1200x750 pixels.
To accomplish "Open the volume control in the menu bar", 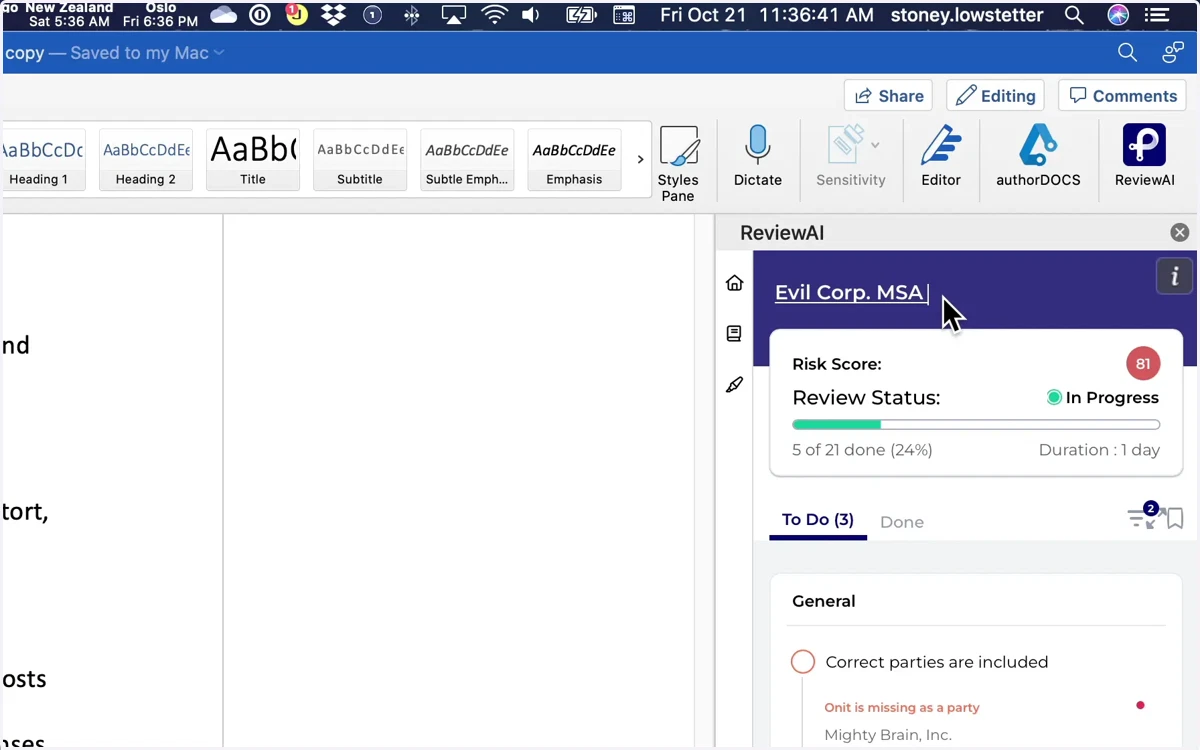I will 531,15.
